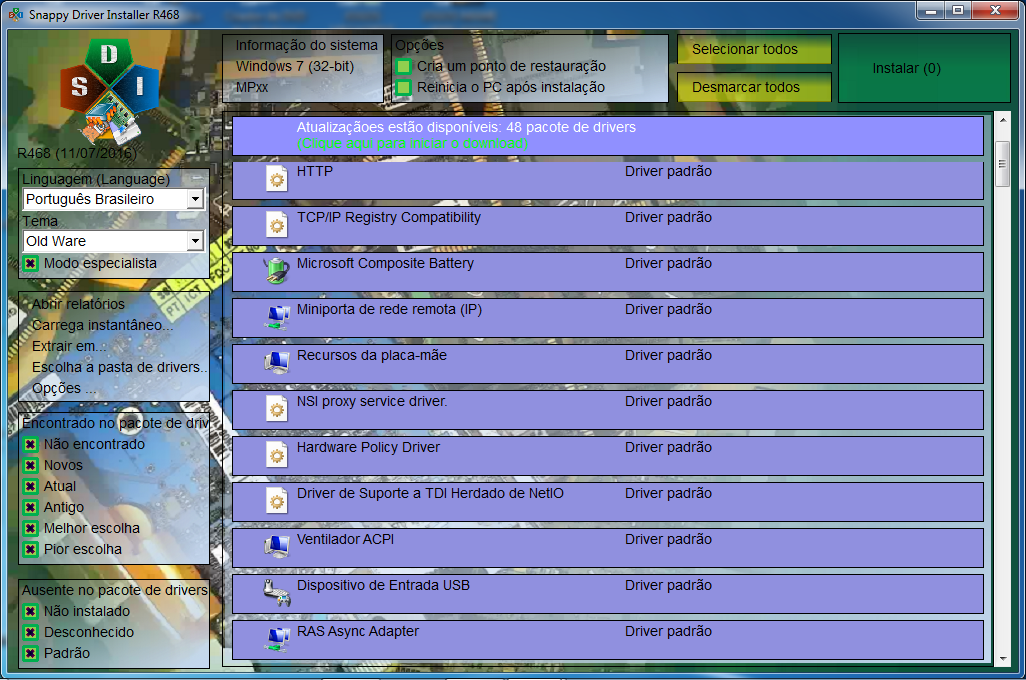Image resolution: width=1026 pixels, height=680 pixels.
Task: Toggle Reinicia o PC após instalação
Action: coord(404,87)
